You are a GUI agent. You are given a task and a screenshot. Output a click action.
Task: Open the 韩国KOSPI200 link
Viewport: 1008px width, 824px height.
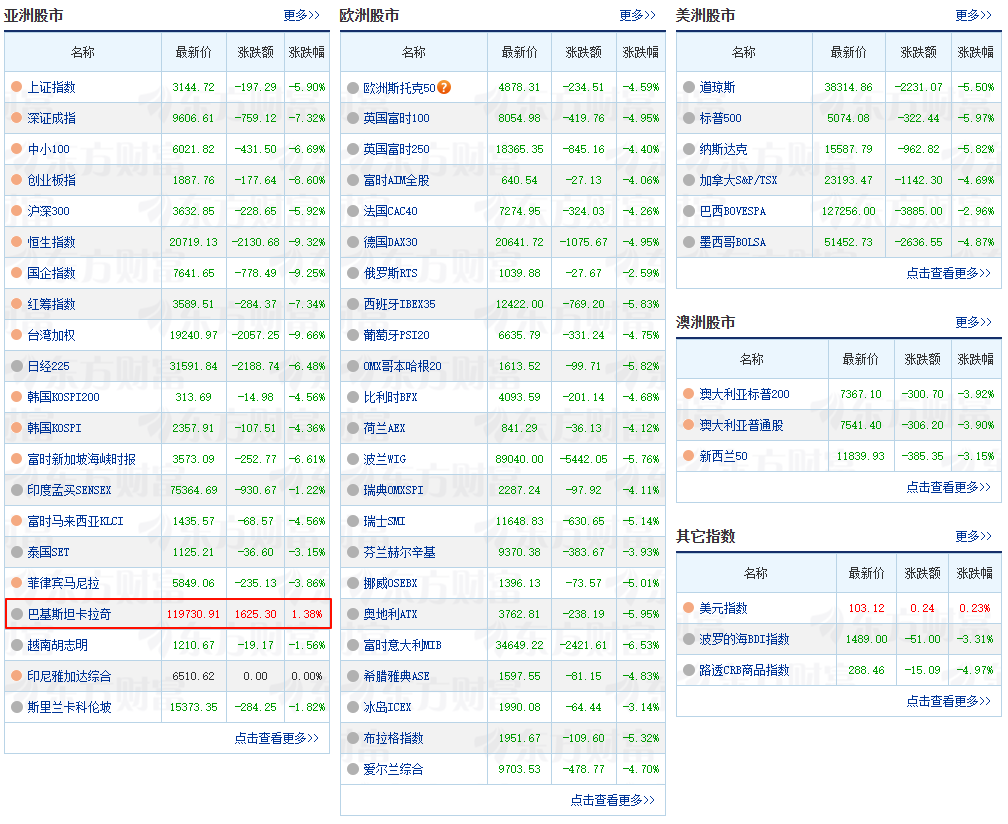[64, 397]
